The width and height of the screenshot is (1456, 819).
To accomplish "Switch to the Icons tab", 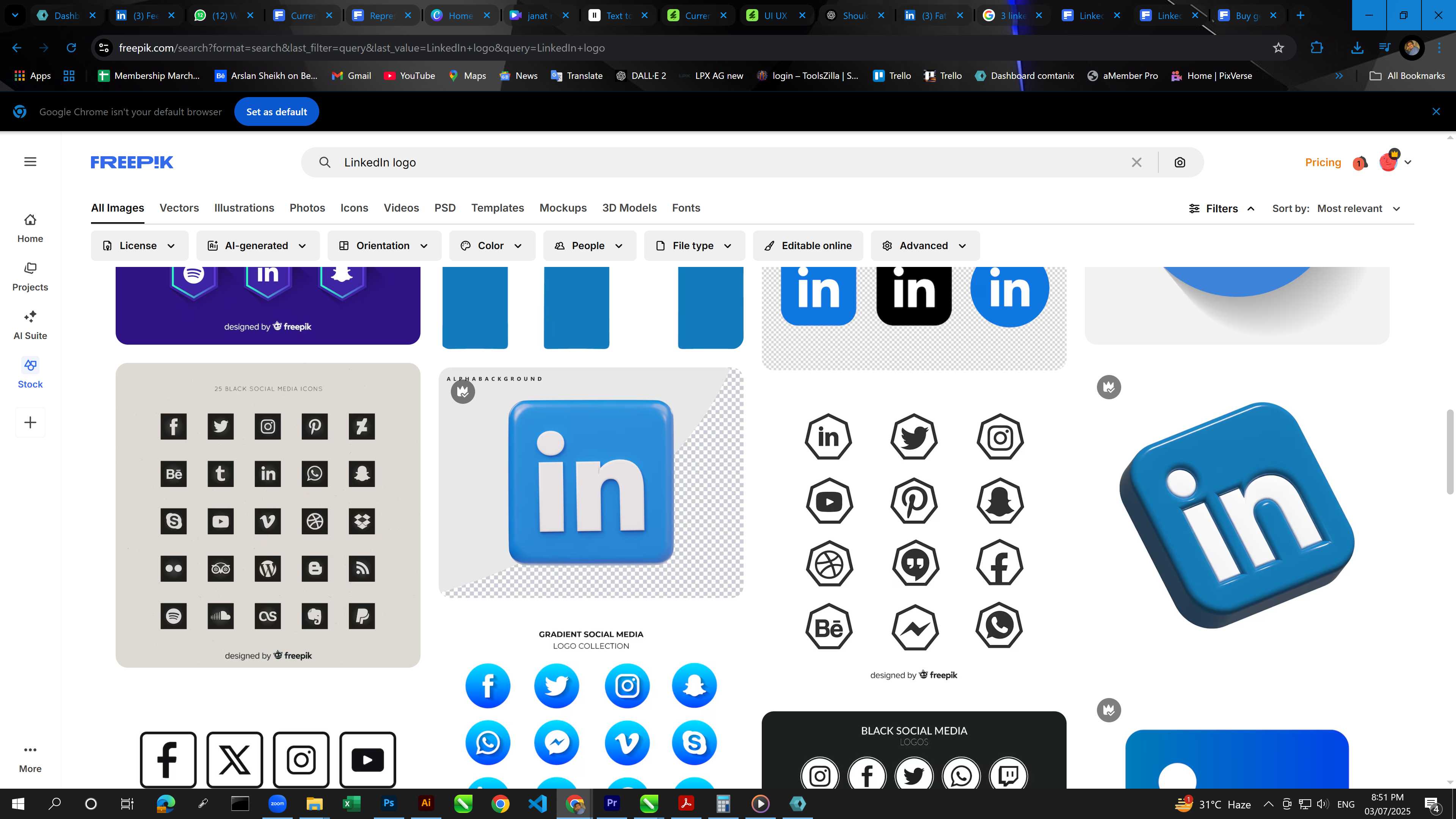I will pos(355,208).
